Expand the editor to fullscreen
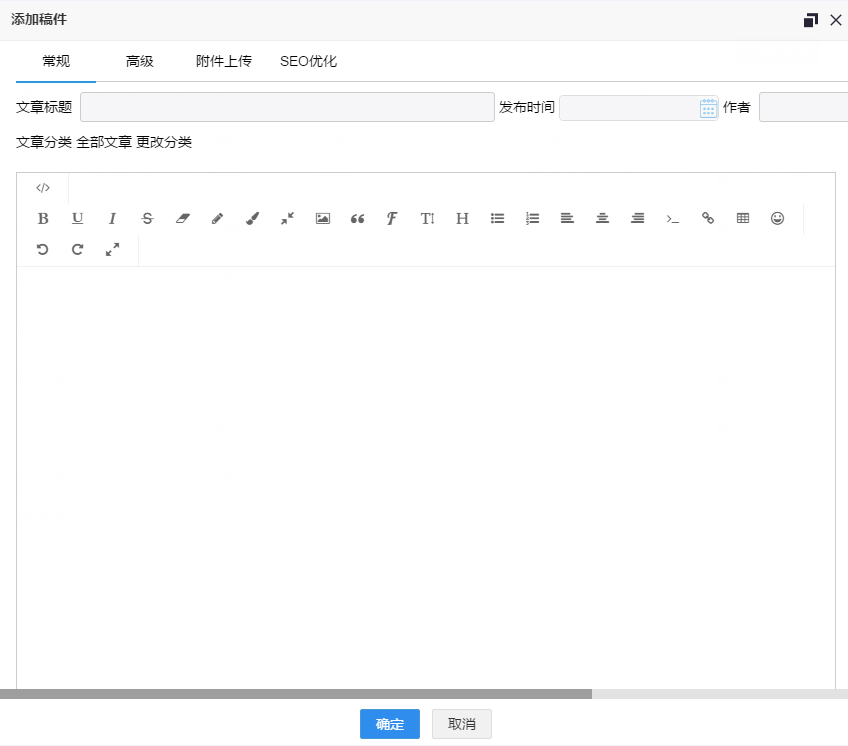 [x=113, y=249]
